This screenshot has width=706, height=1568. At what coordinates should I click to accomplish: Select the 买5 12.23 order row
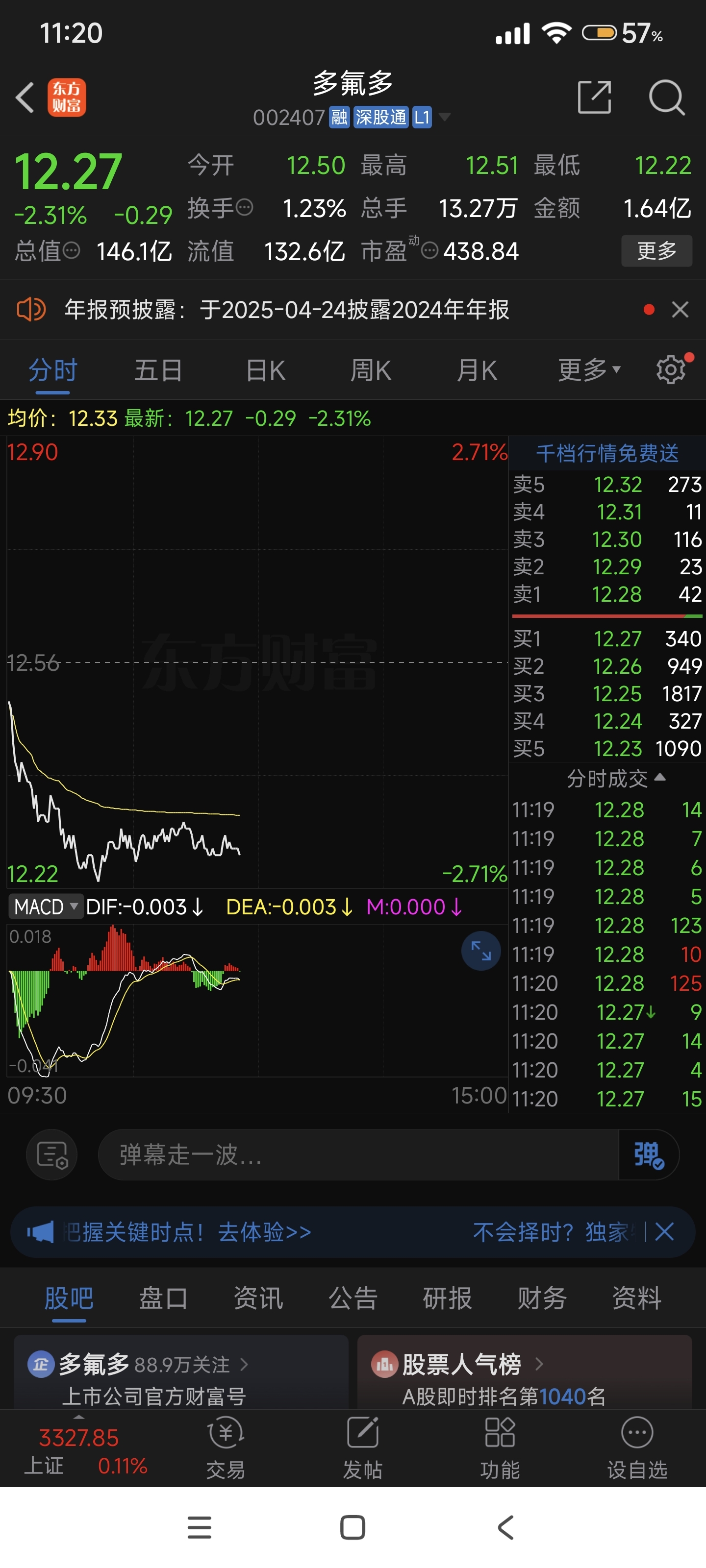pyautogui.click(x=607, y=748)
